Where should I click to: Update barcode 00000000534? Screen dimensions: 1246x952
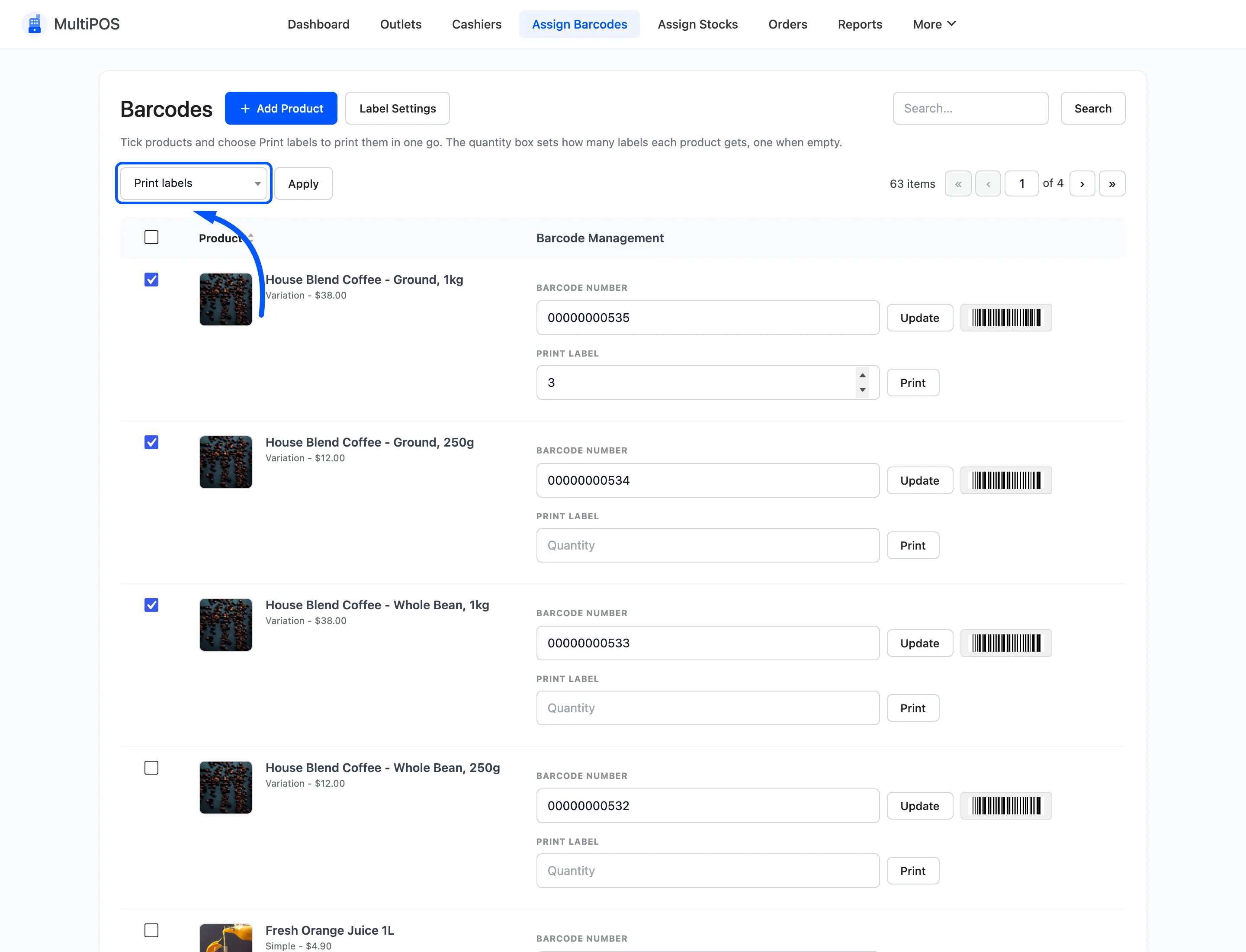click(919, 480)
